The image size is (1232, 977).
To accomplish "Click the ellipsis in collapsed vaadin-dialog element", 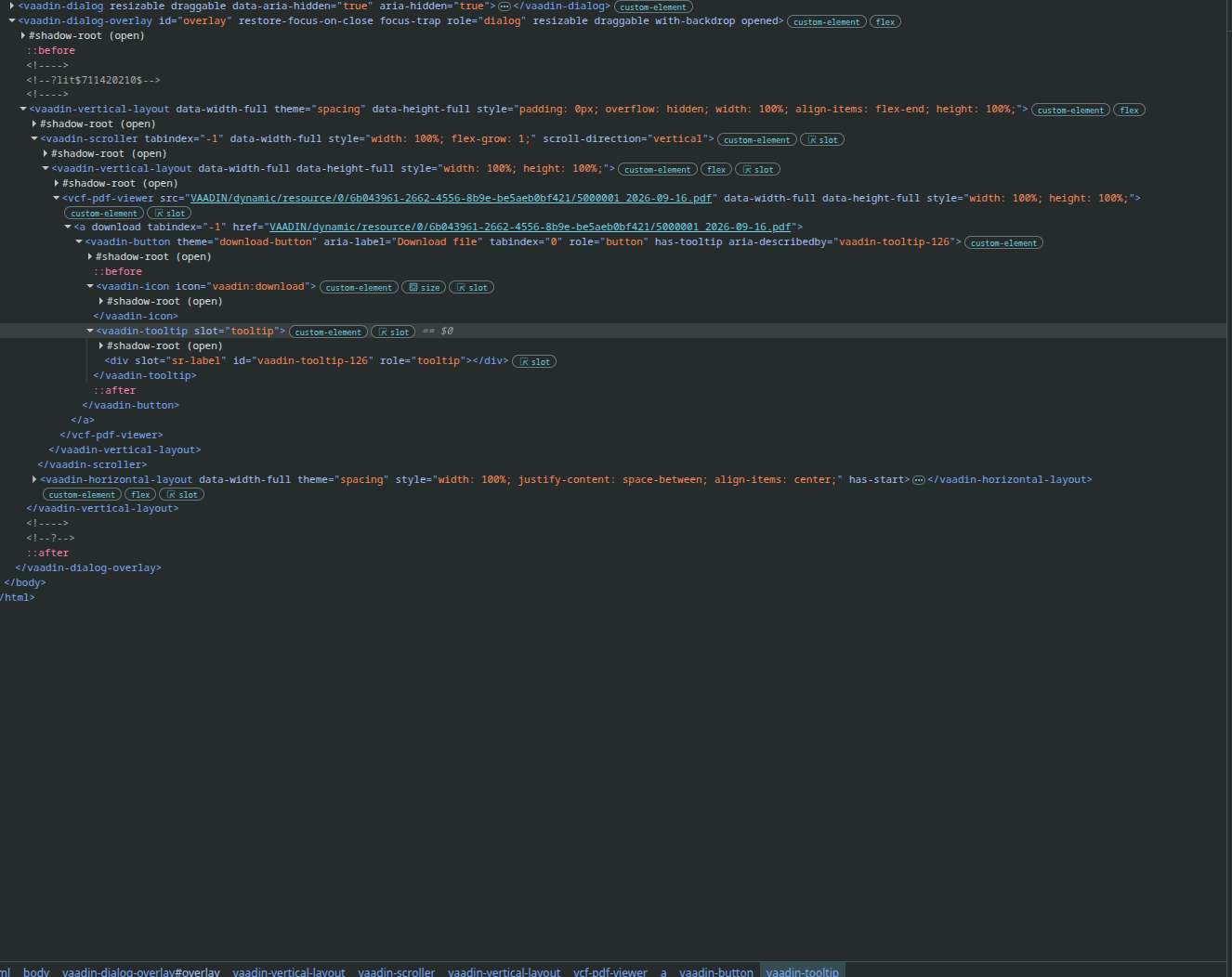I will 505,7.
